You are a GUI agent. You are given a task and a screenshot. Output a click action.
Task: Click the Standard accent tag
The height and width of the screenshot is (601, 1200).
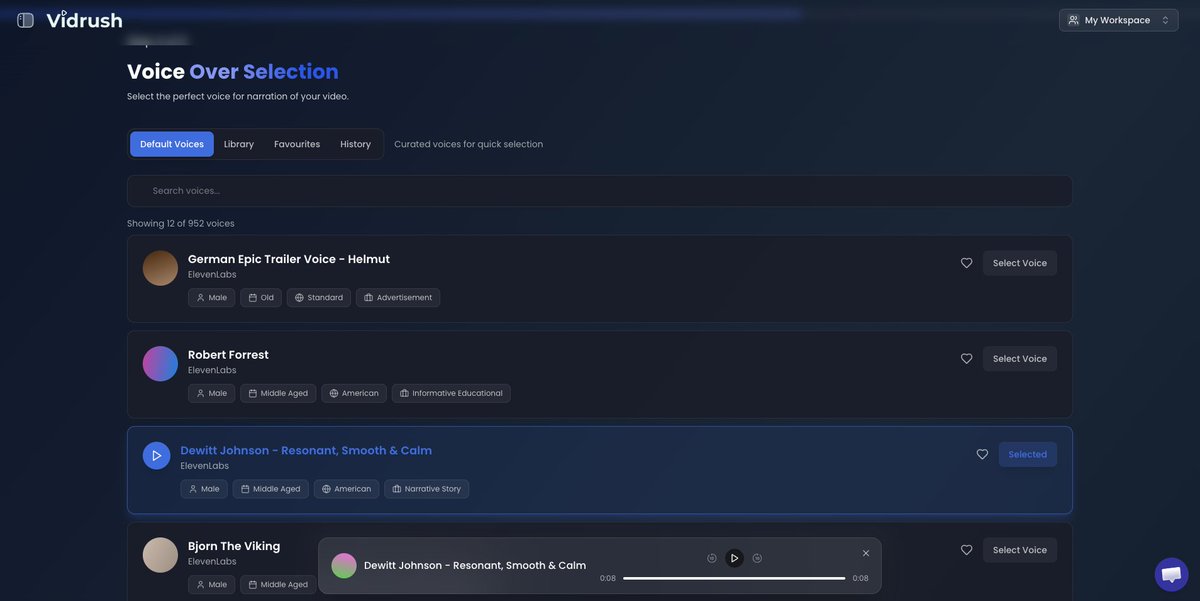[319, 298]
